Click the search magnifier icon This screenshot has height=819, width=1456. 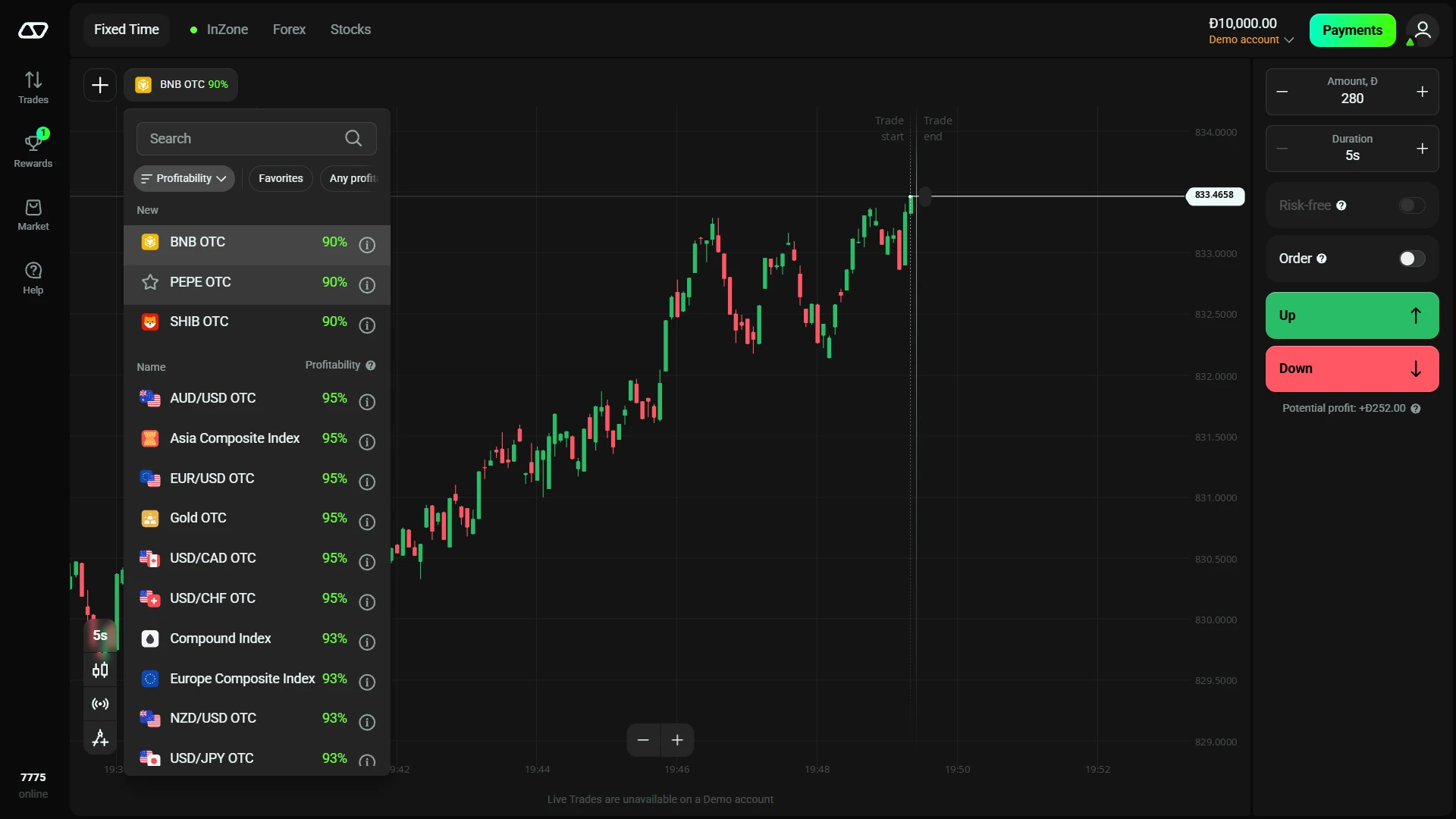tap(353, 139)
